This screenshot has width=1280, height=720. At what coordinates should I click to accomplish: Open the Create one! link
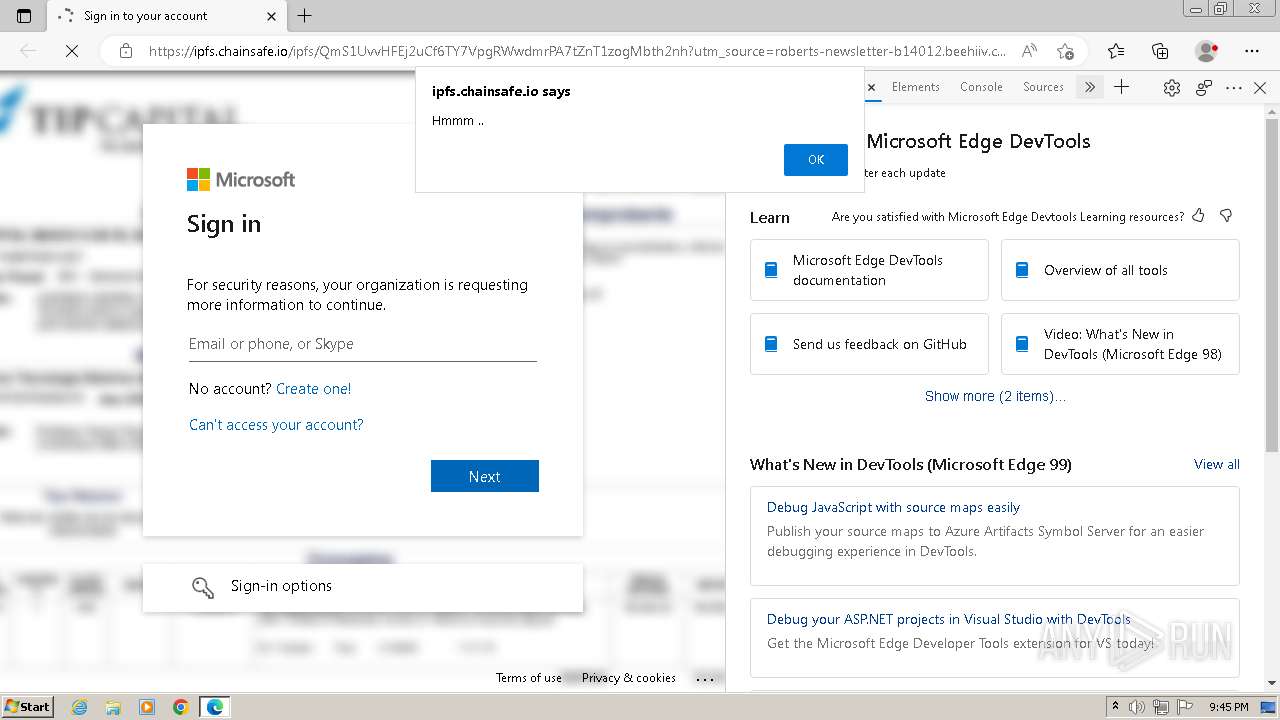[313, 389]
